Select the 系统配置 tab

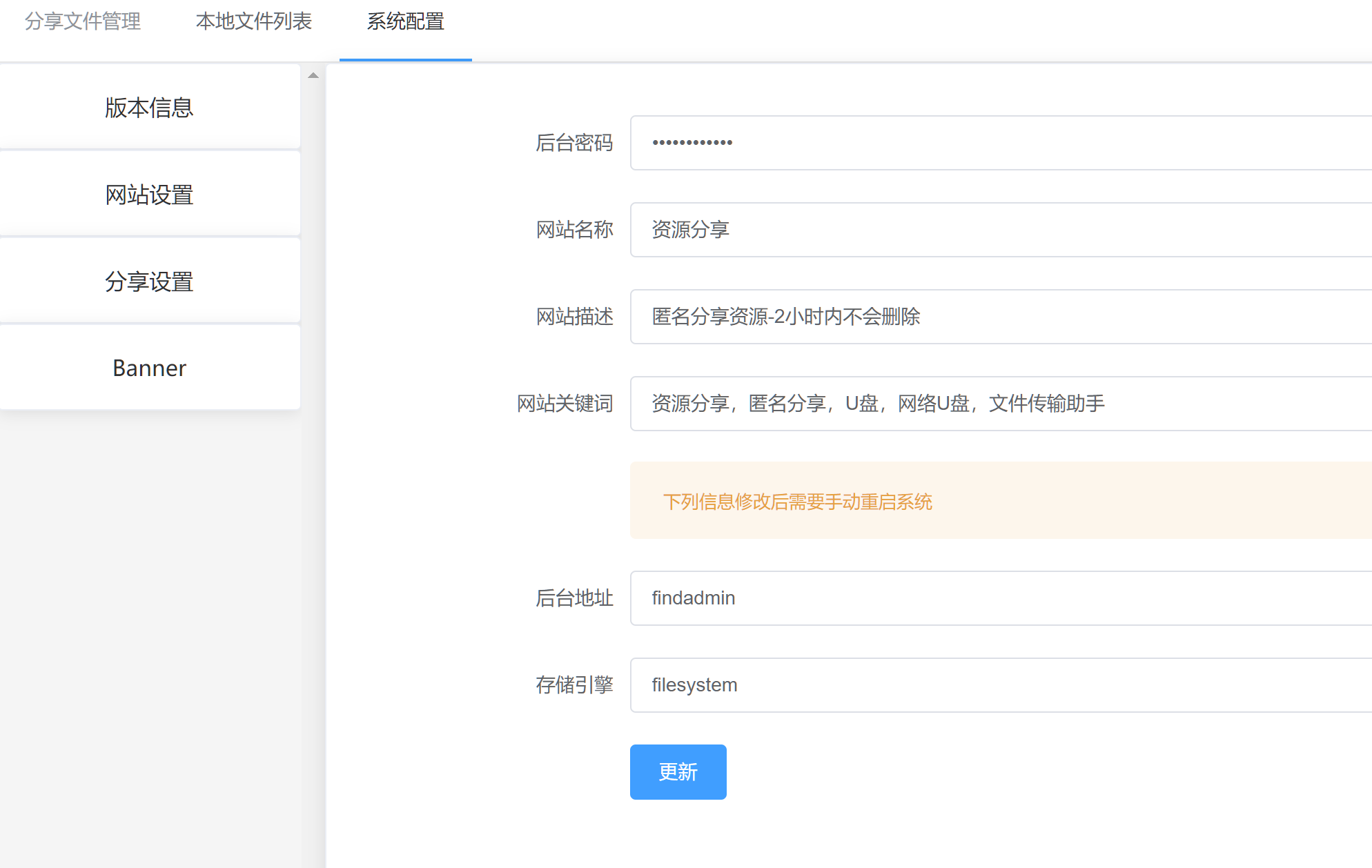tap(405, 22)
